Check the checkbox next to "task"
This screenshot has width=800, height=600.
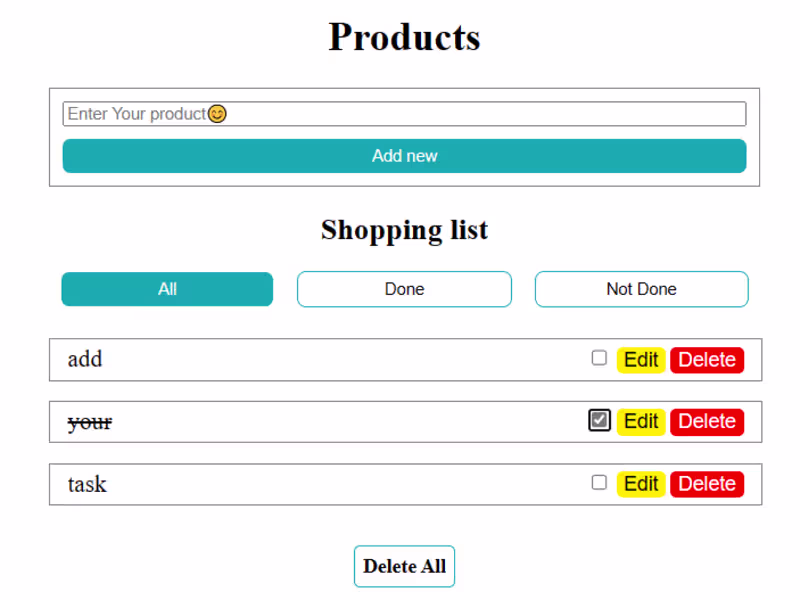point(599,482)
